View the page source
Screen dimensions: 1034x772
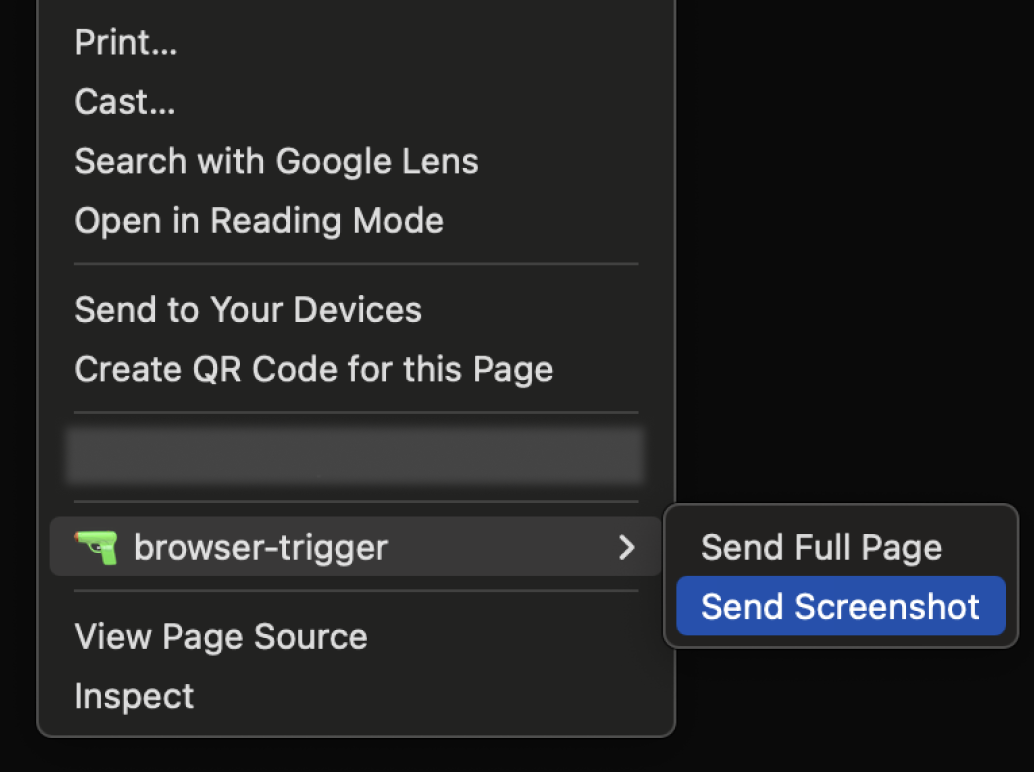220,636
